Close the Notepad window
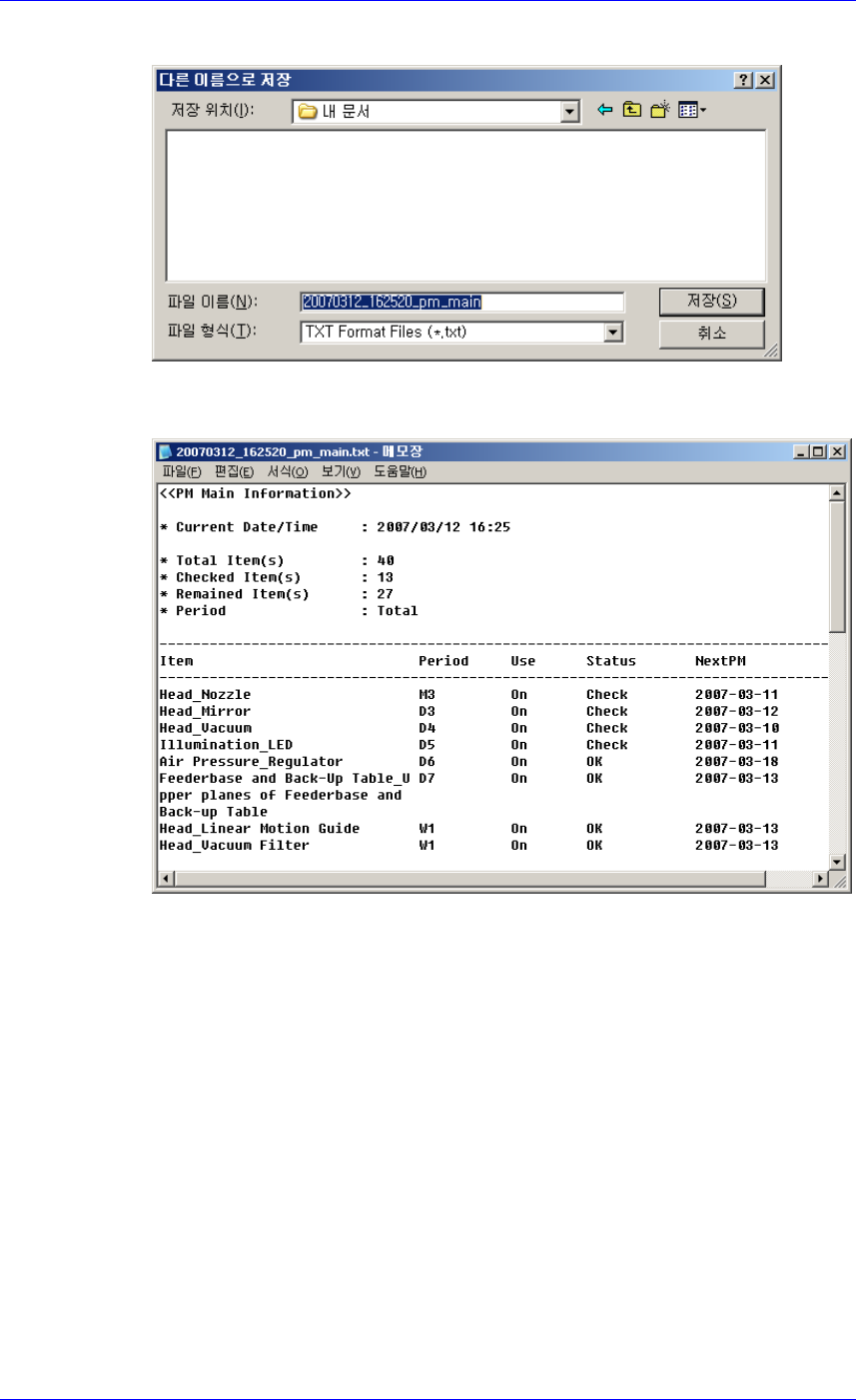 pyautogui.click(x=838, y=451)
